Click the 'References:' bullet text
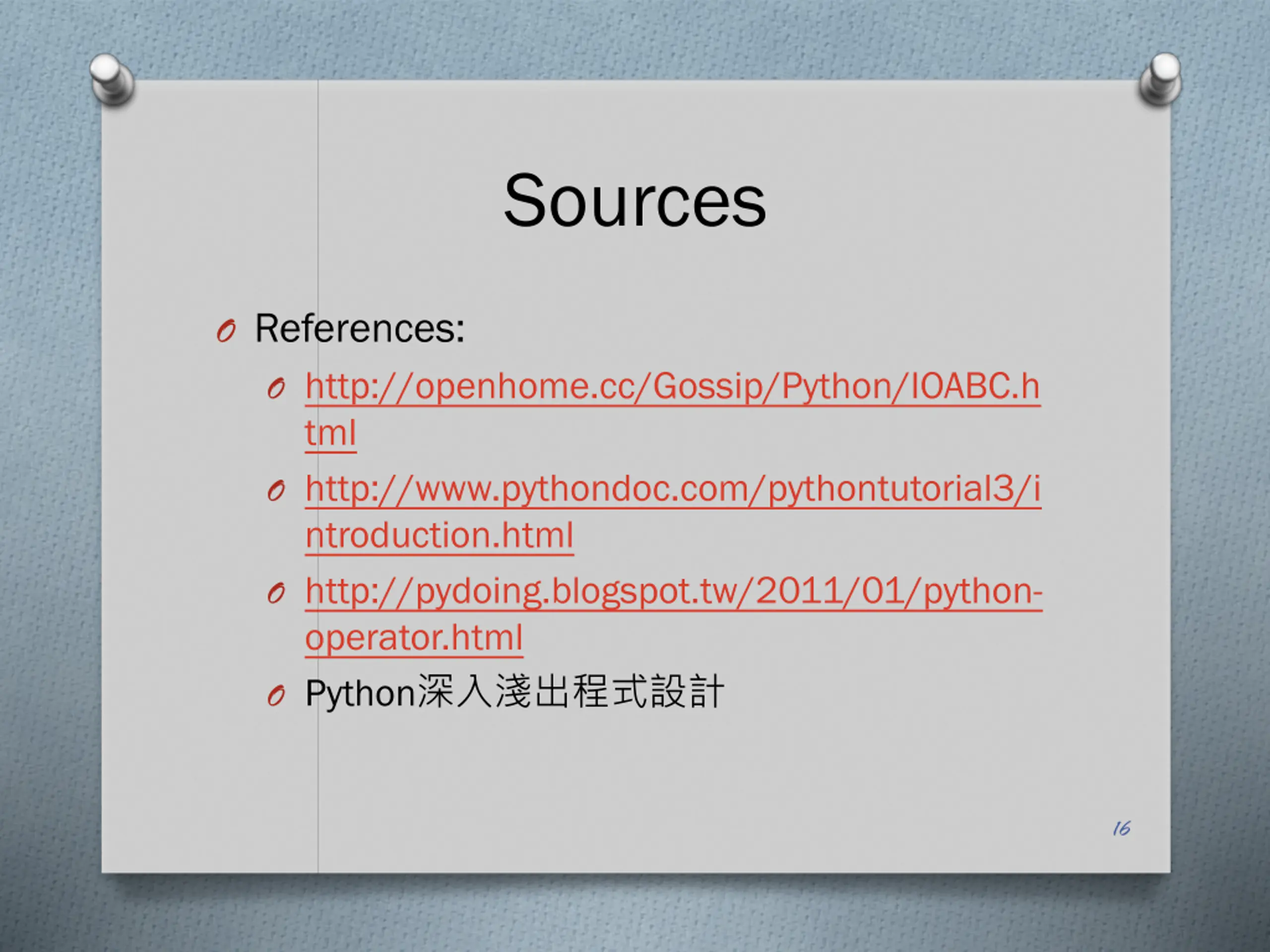Screen dimensions: 1270x952 [x=359, y=328]
